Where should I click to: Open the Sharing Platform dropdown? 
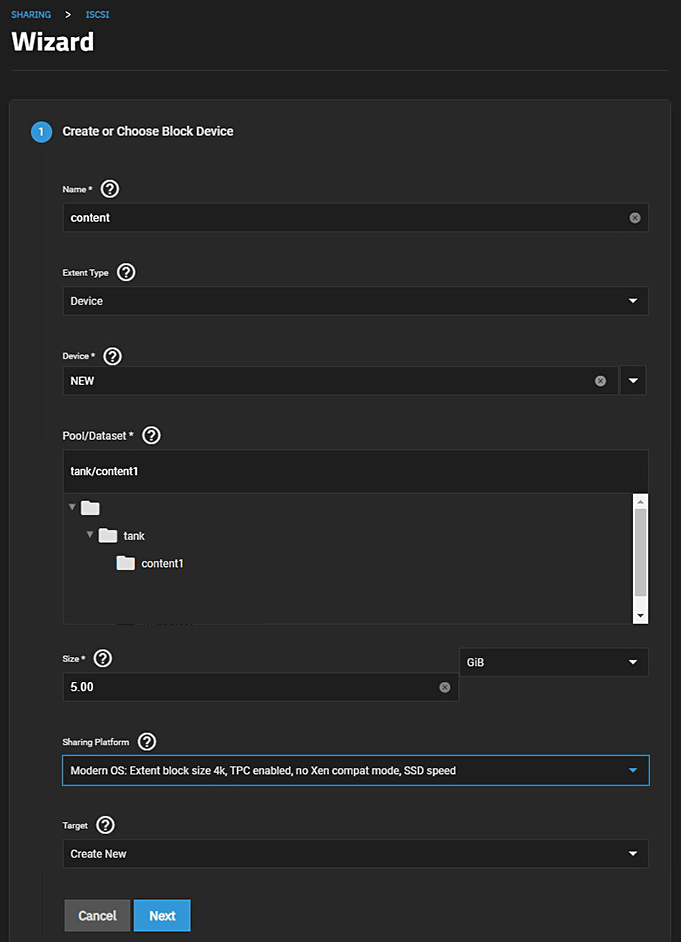tap(355, 771)
